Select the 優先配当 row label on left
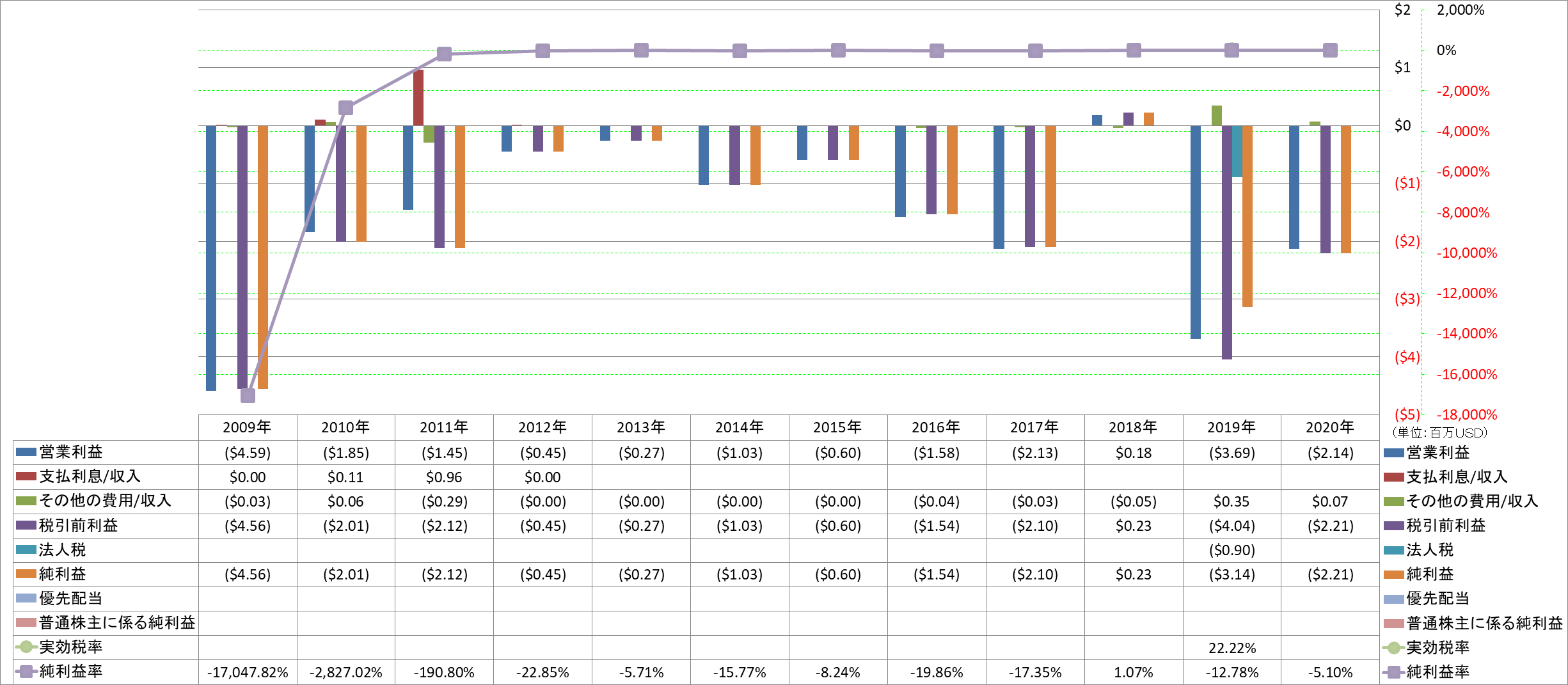This screenshot has width=1568, height=685. (x=71, y=599)
